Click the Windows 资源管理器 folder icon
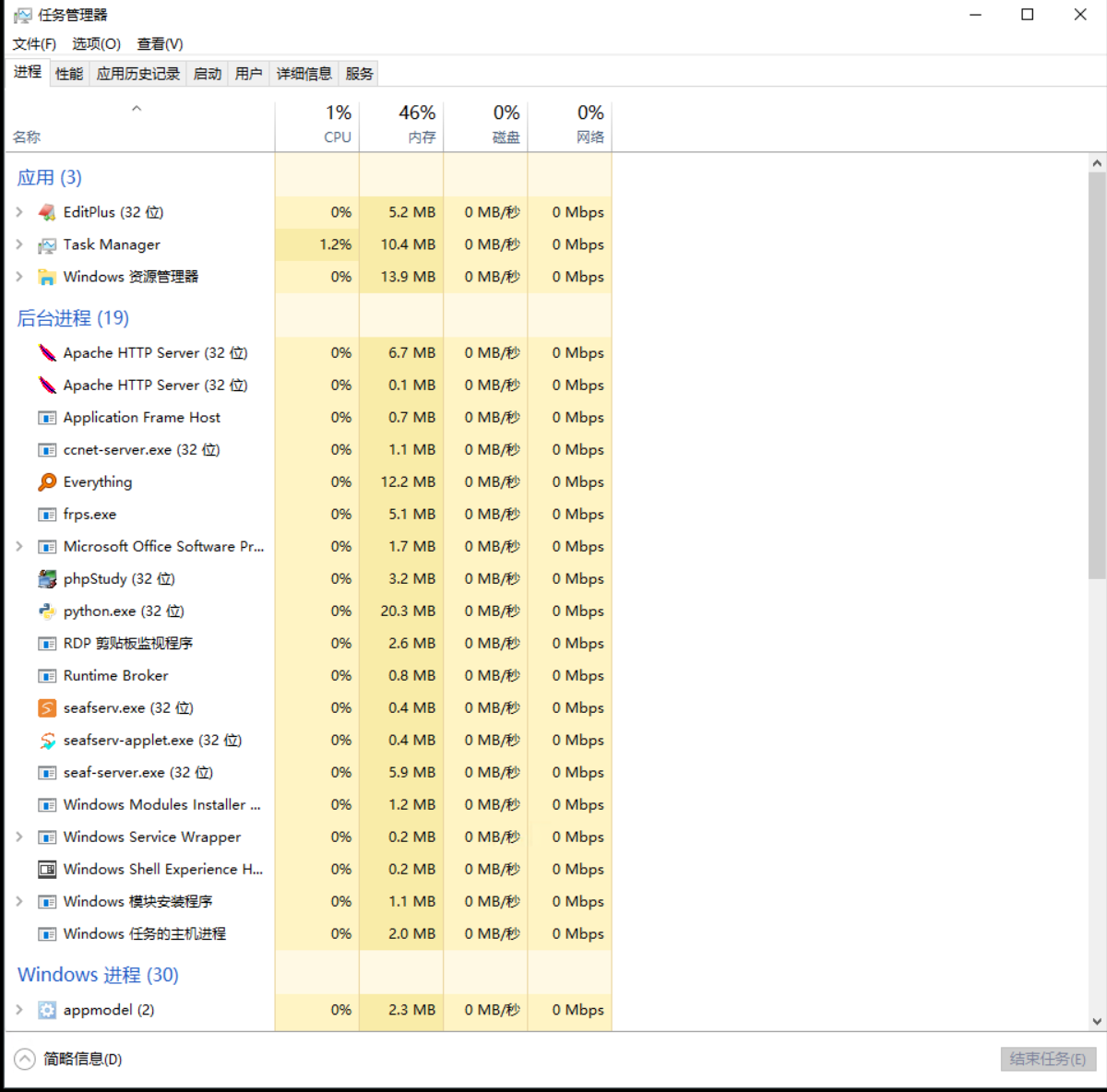The width and height of the screenshot is (1107, 1092). pyautogui.click(x=47, y=277)
